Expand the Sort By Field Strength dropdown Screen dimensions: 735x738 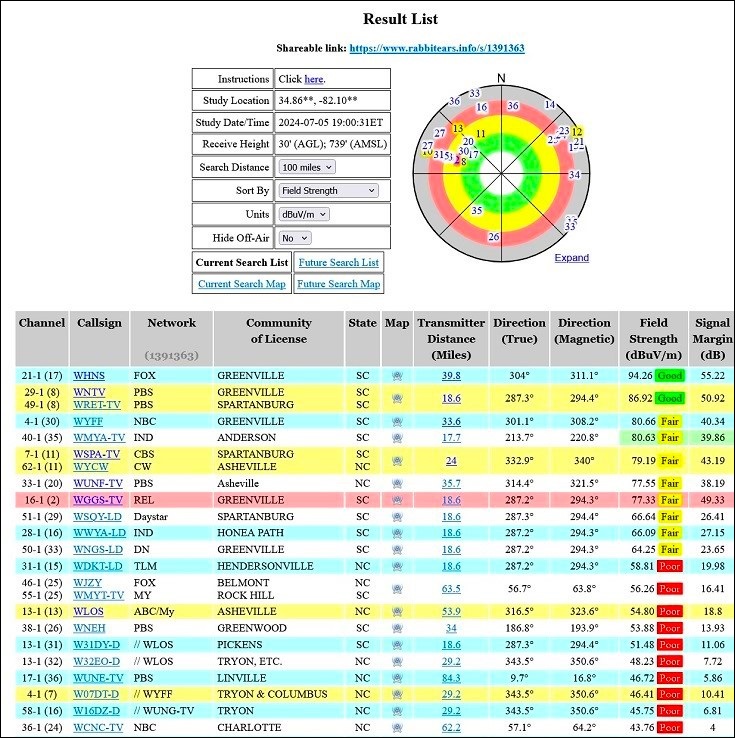[x=328, y=190]
